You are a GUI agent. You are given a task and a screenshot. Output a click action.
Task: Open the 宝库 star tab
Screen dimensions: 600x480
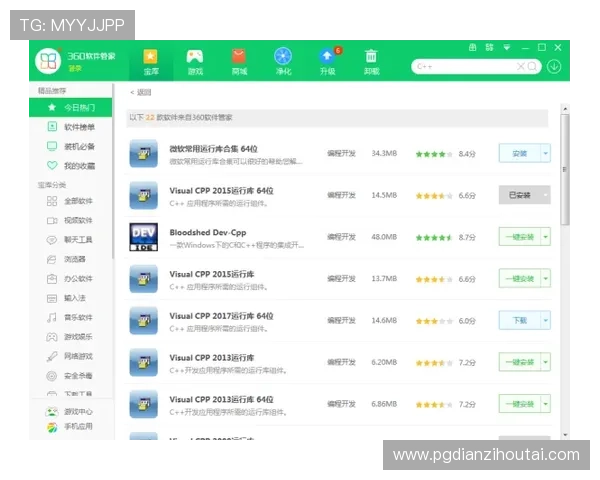[x=151, y=61]
